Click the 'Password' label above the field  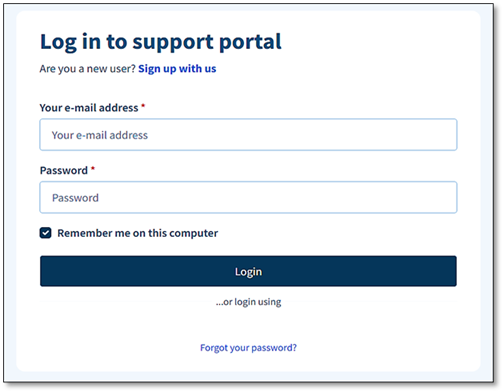[x=64, y=170]
